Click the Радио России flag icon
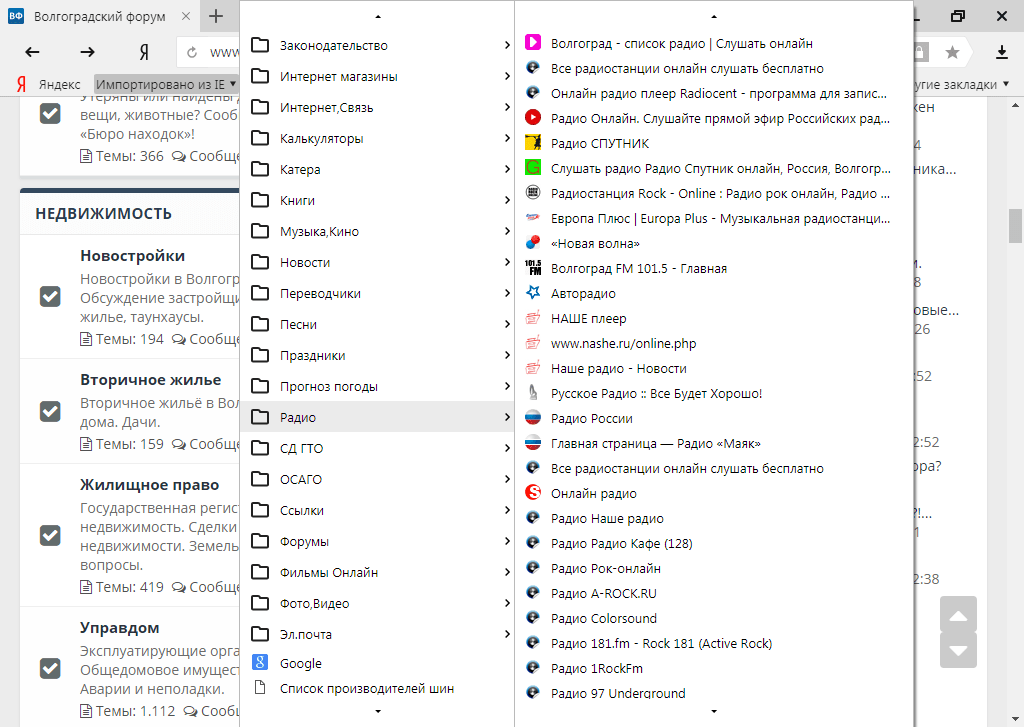 pos(533,418)
